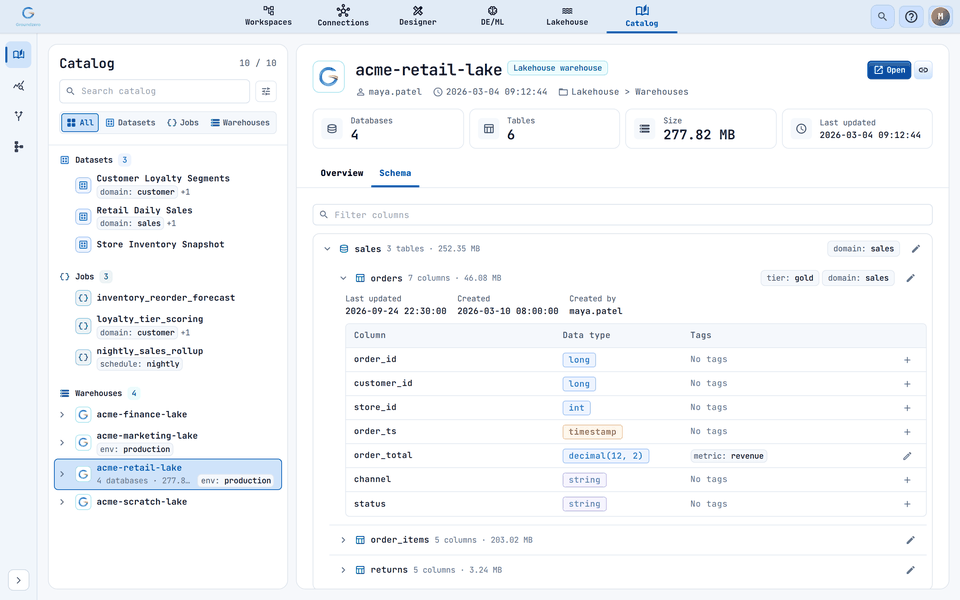Click the Open button
The height and width of the screenshot is (600, 960).
pos(889,70)
